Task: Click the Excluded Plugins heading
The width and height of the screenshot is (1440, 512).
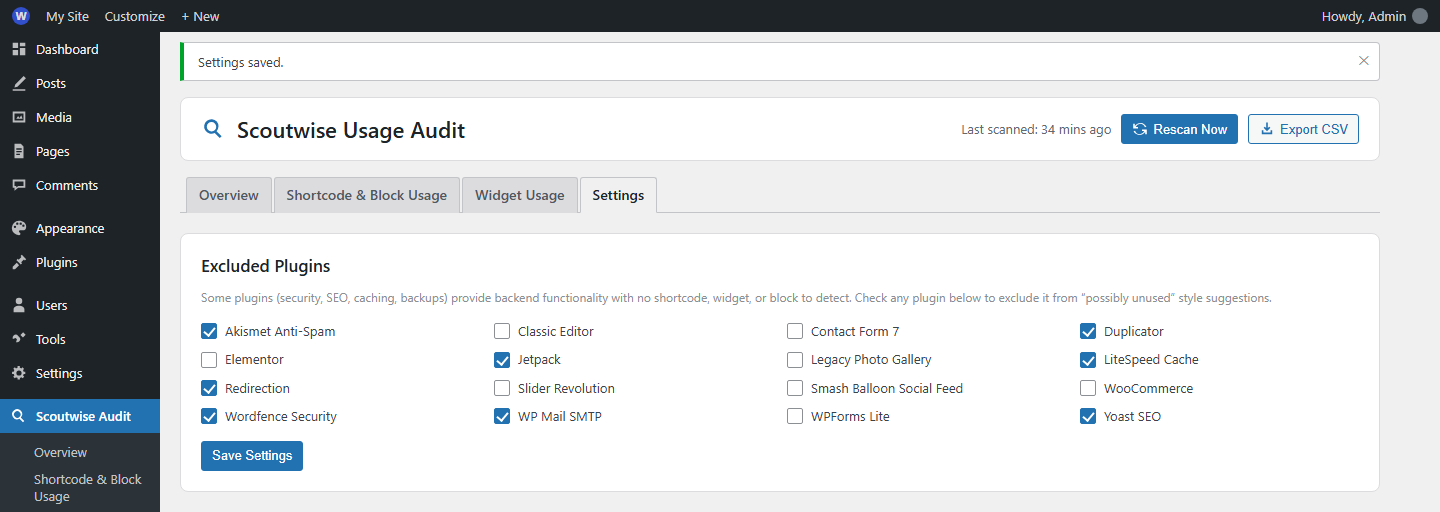Action: click(266, 266)
